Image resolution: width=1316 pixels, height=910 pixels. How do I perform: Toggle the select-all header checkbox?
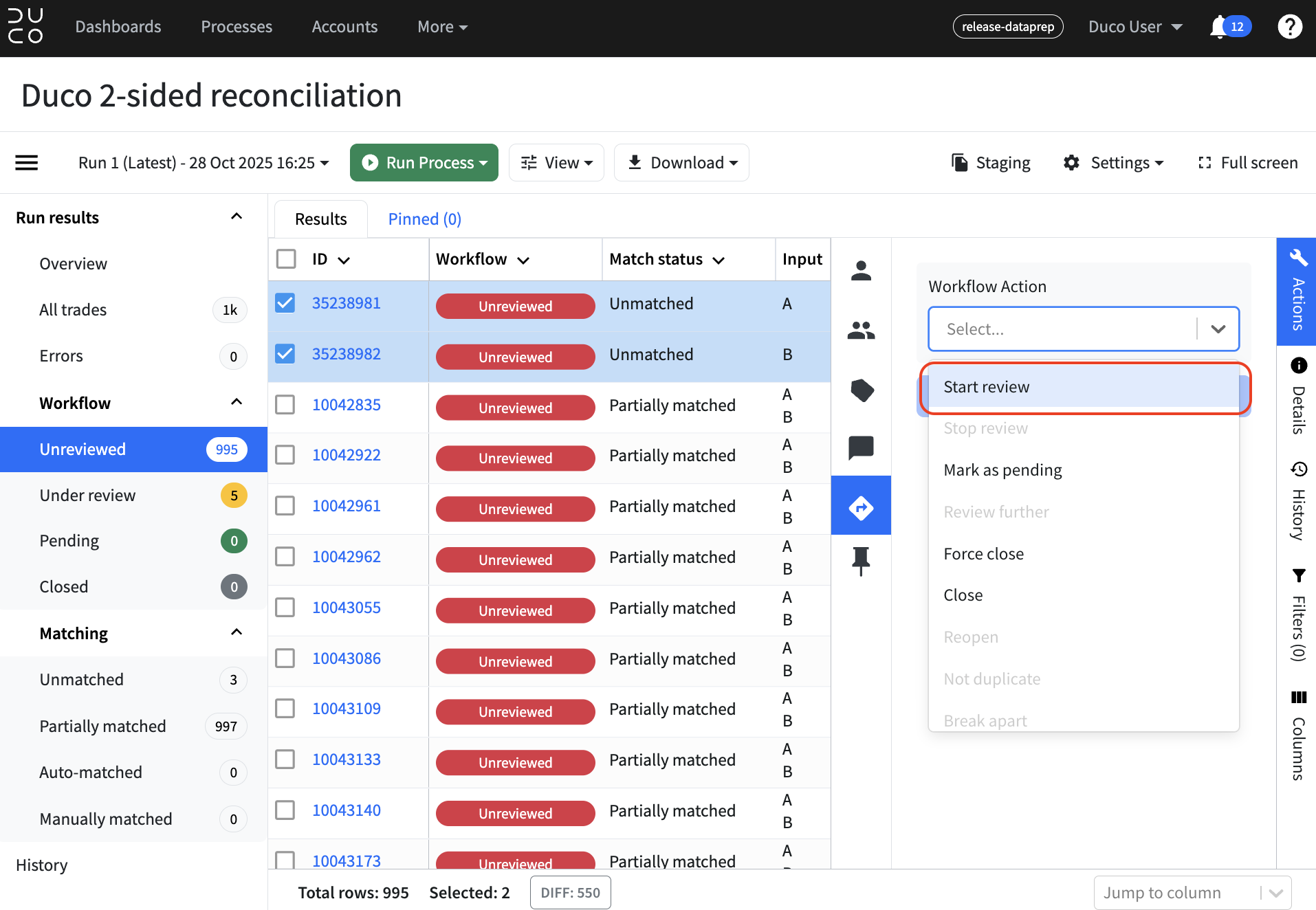click(286, 259)
